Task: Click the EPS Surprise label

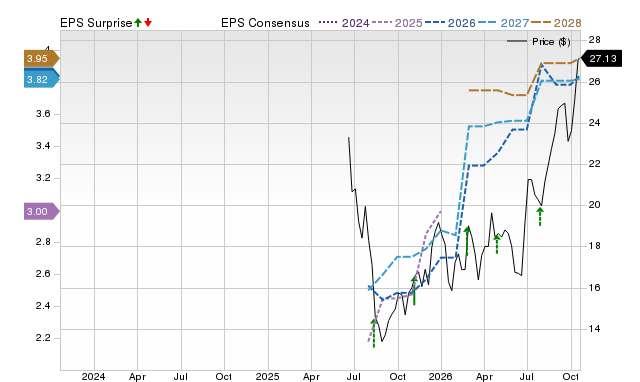Action: [x=96, y=23]
